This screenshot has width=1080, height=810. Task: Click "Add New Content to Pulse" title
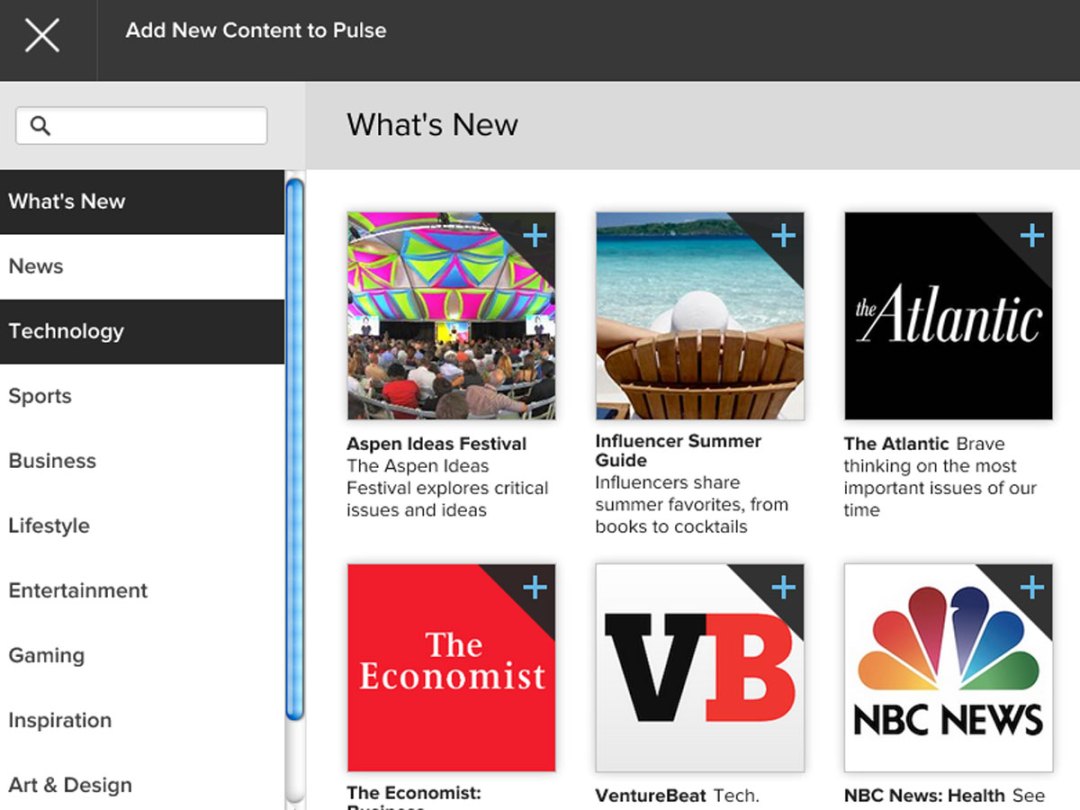256,30
